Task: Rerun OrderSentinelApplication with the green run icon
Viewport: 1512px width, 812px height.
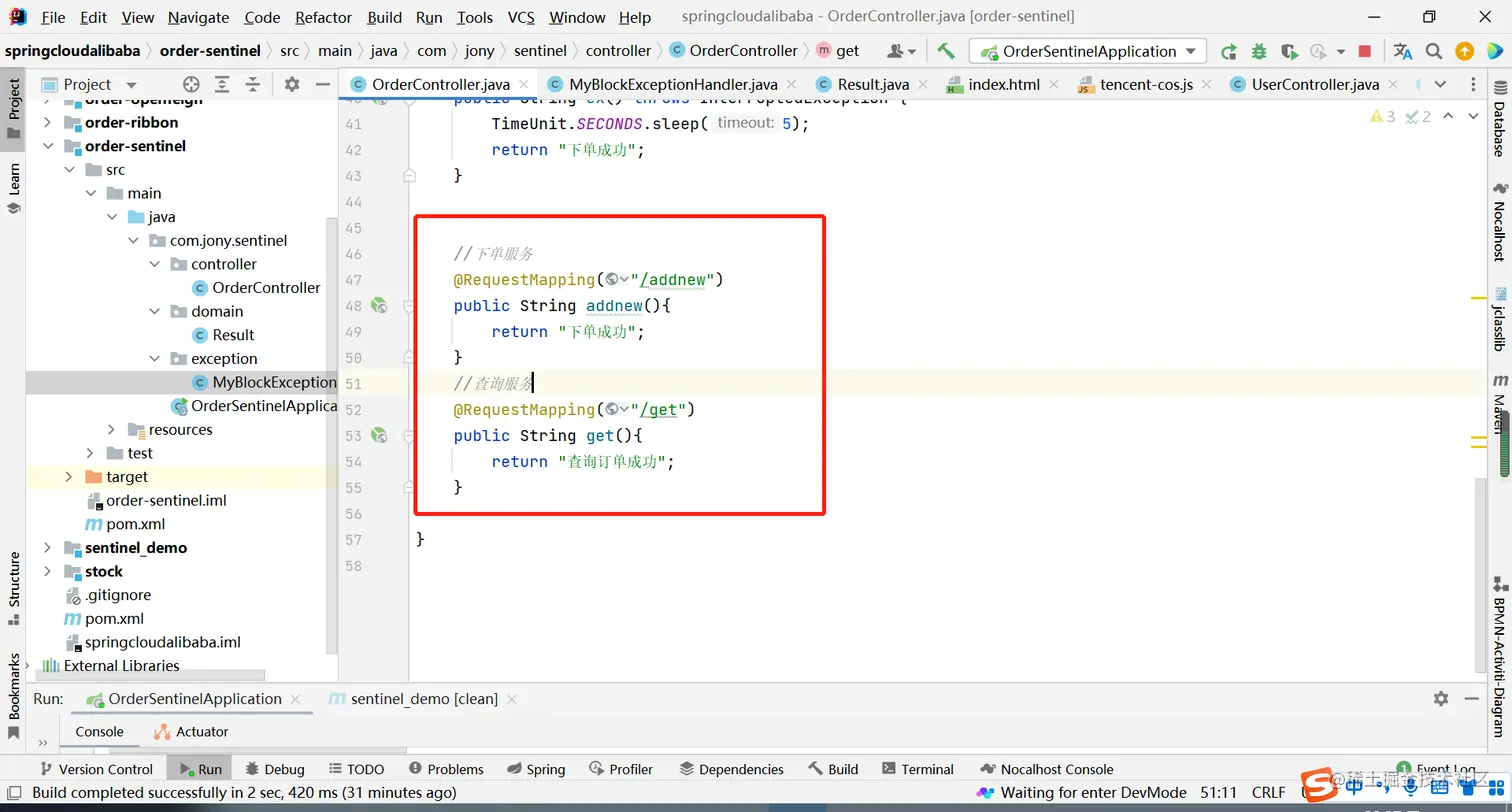Action: pyautogui.click(x=1228, y=51)
